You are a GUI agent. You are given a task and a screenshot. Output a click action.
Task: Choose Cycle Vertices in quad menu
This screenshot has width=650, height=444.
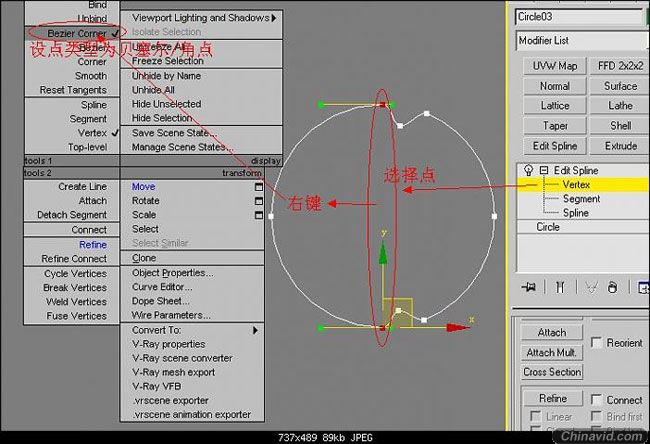coord(75,274)
